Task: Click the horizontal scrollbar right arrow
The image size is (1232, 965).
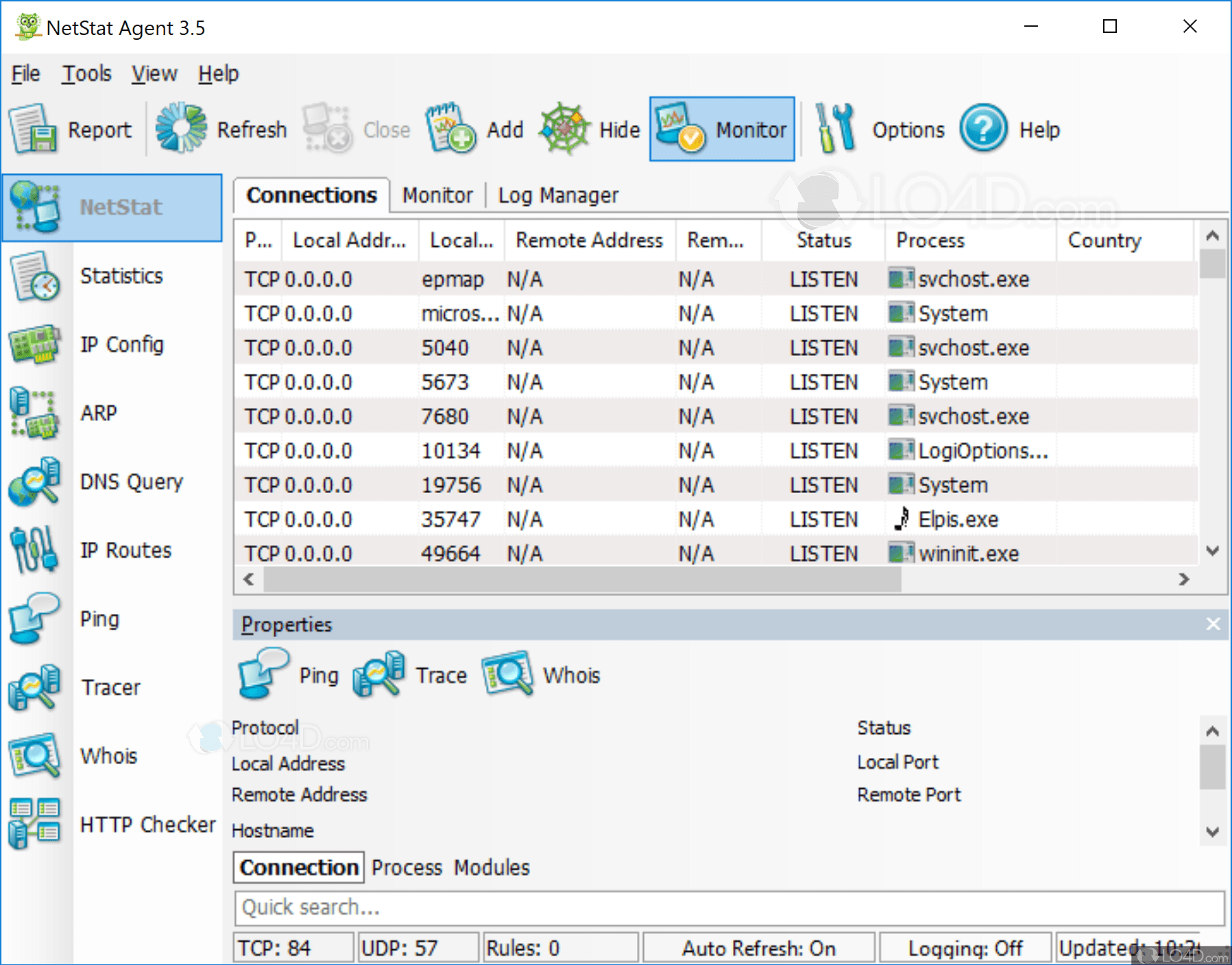Action: pyautogui.click(x=1184, y=580)
